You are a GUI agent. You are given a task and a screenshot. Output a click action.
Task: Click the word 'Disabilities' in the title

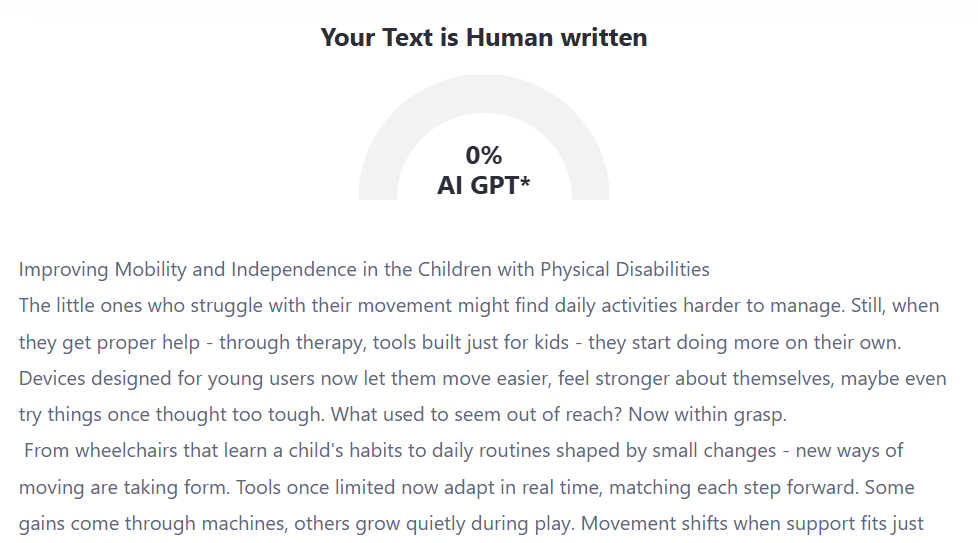(x=660, y=269)
